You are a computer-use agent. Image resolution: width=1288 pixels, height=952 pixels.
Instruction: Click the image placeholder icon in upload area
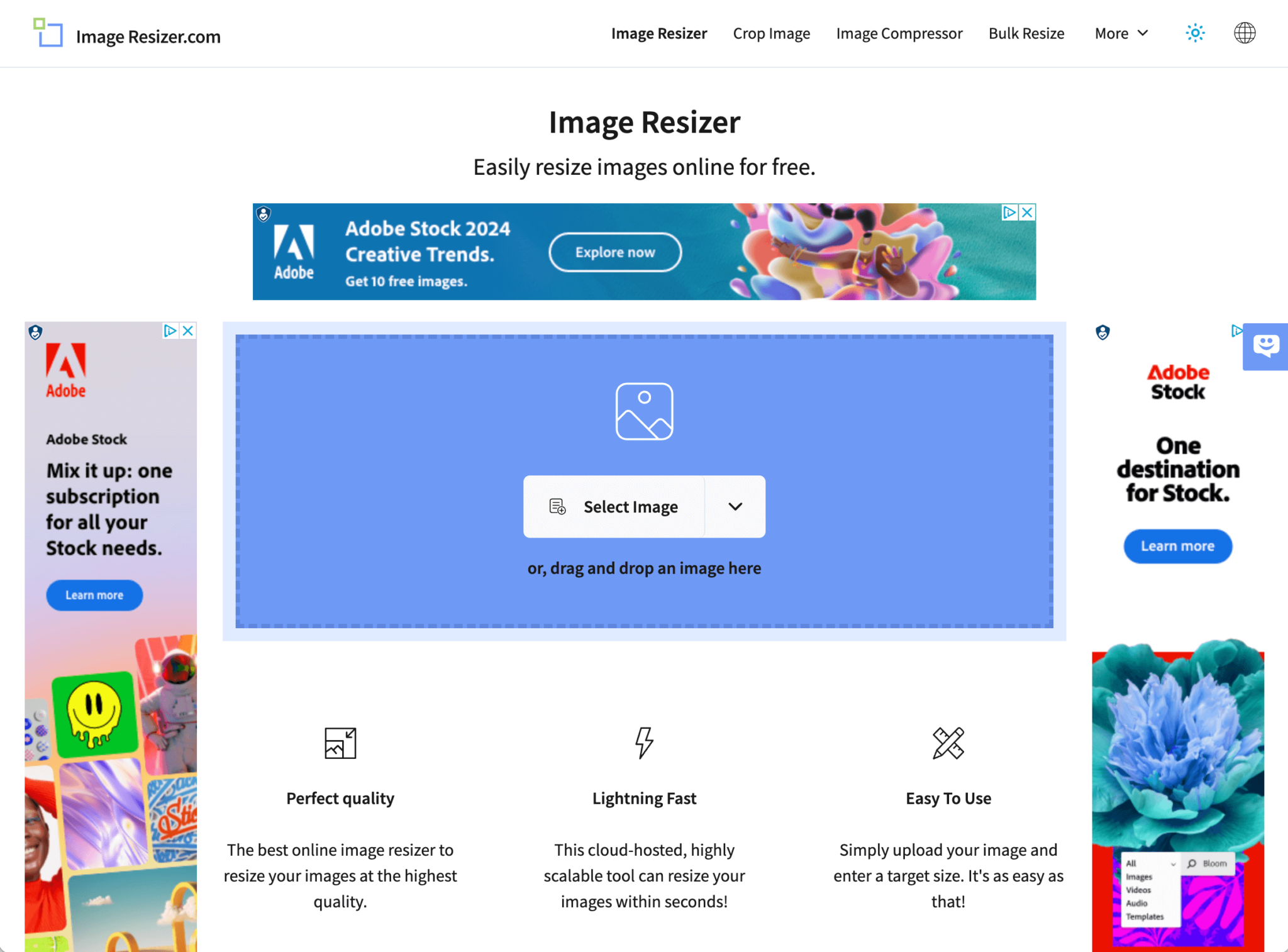coord(644,411)
